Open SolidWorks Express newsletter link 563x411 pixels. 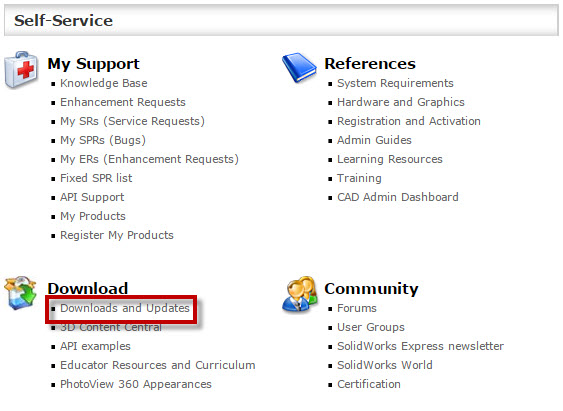pyautogui.click(x=420, y=346)
